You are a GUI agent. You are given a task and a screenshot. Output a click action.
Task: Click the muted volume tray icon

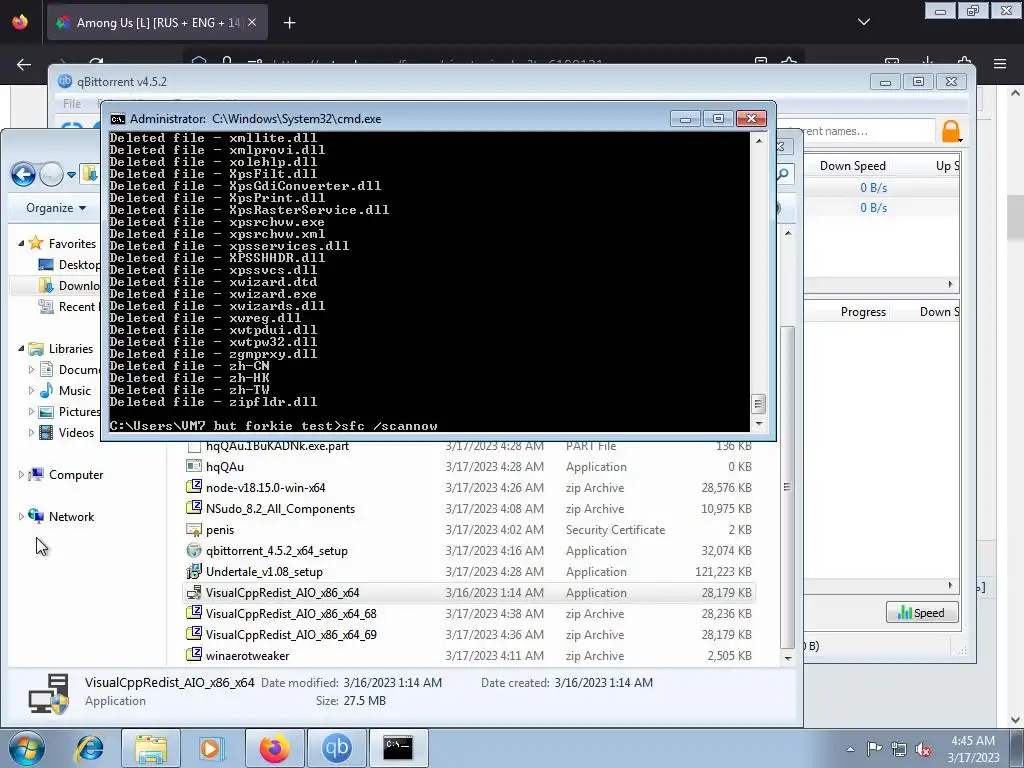point(923,749)
